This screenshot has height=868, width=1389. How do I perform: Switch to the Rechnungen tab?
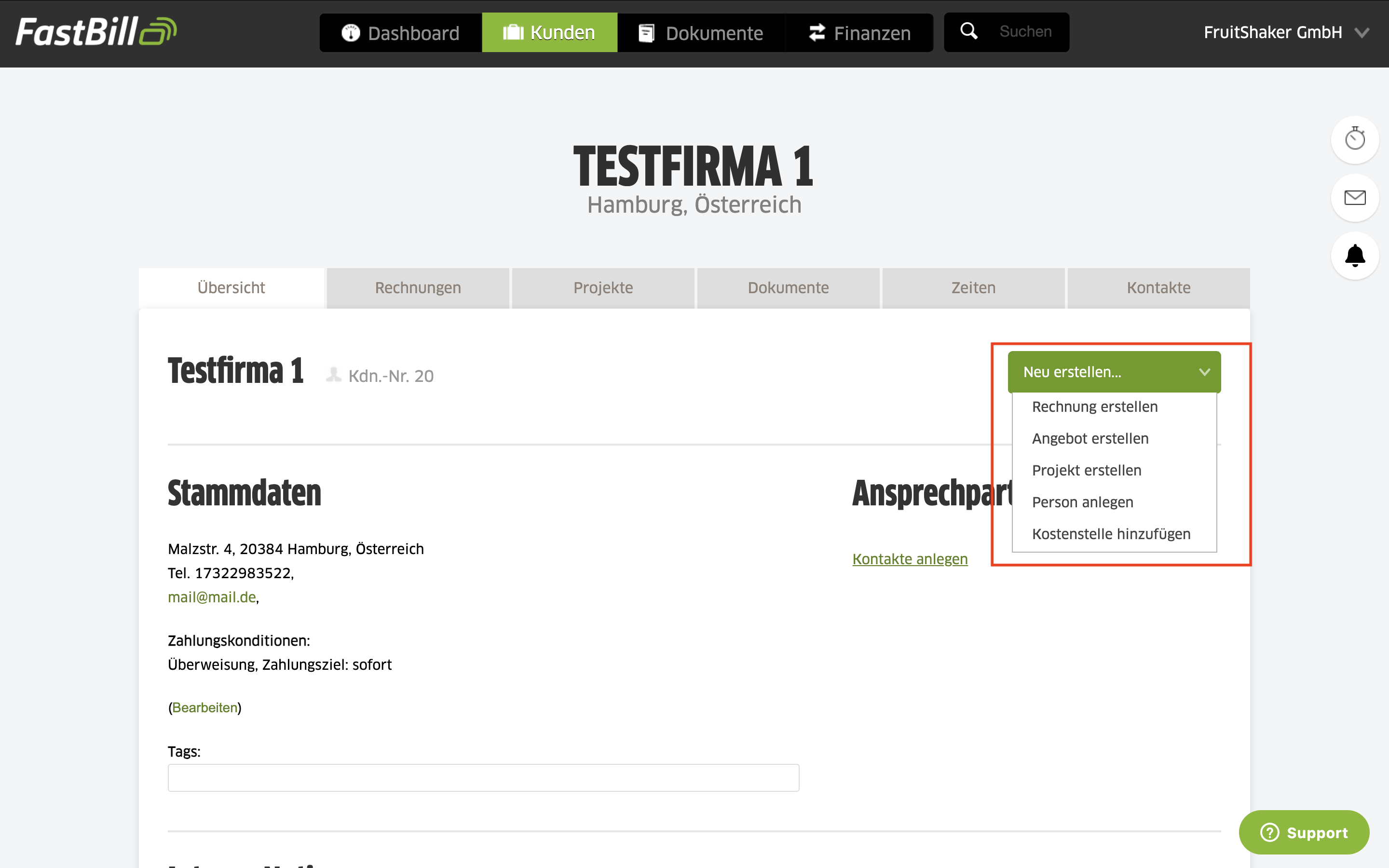[x=418, y=287]
